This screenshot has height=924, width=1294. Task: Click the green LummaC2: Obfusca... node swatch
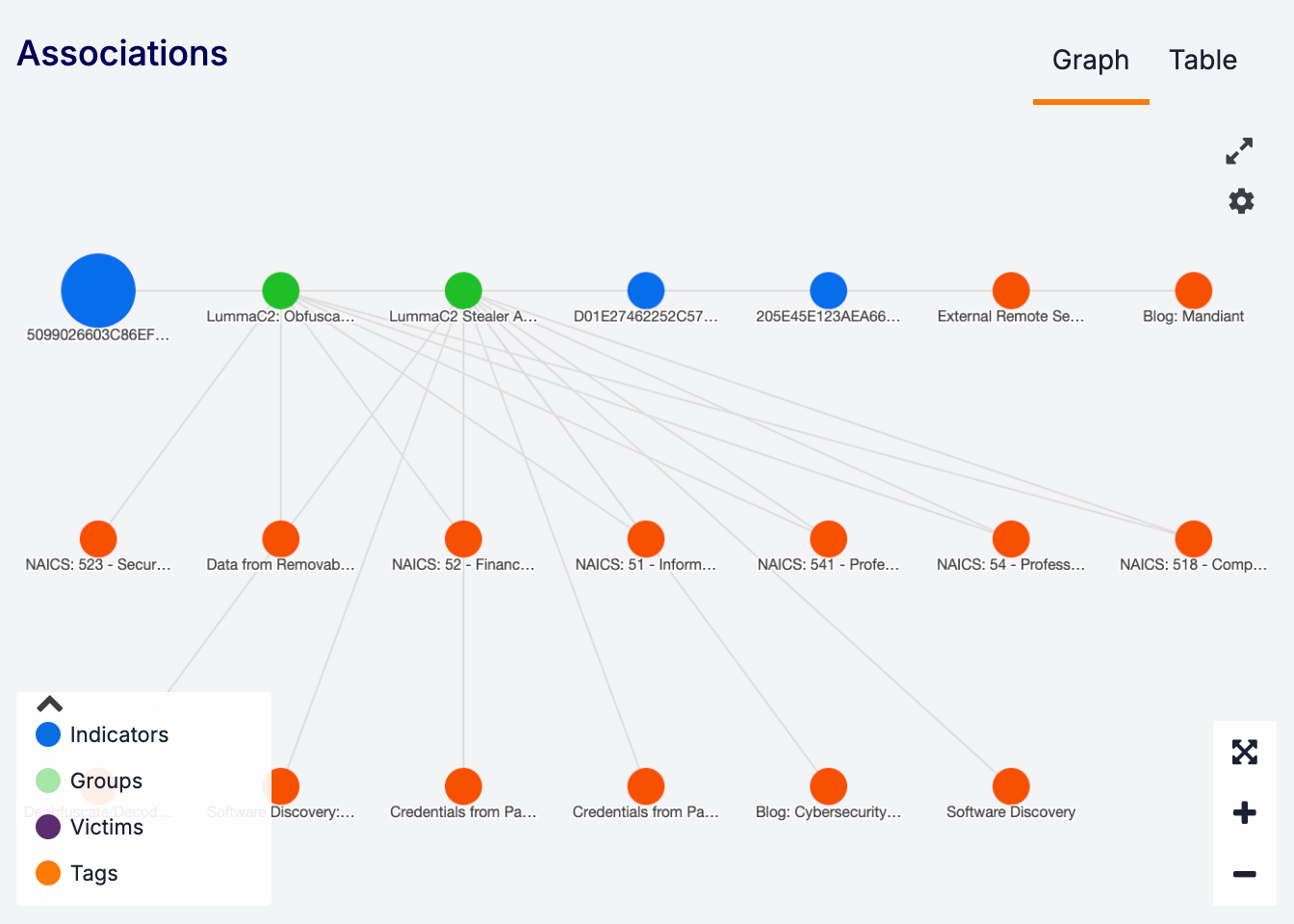pos(280,290)
